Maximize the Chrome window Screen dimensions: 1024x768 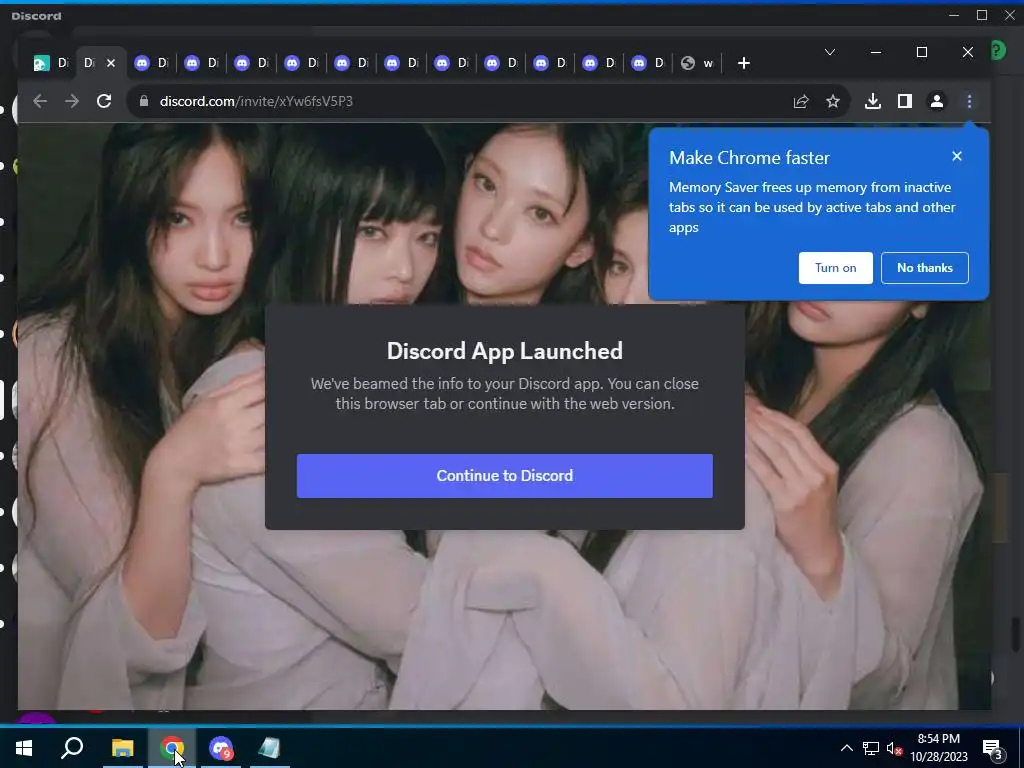point(921,52)
